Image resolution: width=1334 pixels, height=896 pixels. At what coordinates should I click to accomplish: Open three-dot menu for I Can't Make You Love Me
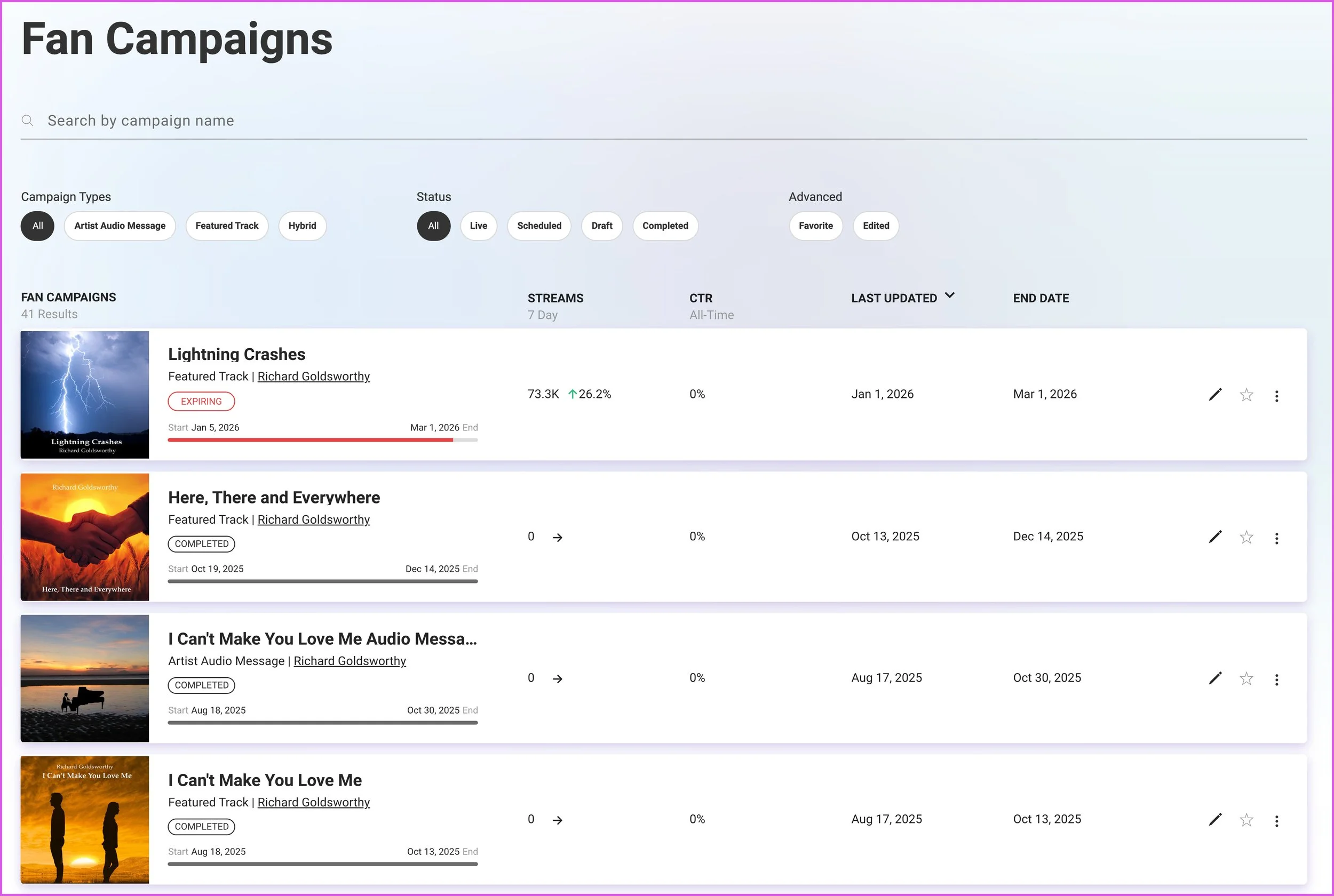point(1276,821)
